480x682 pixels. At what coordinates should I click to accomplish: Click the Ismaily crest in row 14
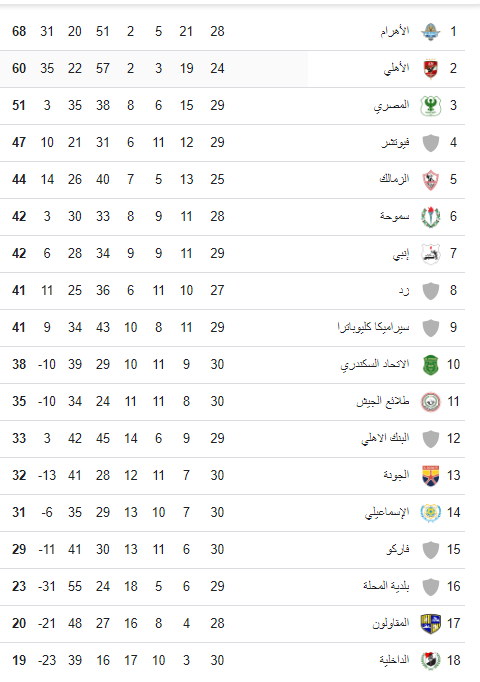tap(430, 512)
